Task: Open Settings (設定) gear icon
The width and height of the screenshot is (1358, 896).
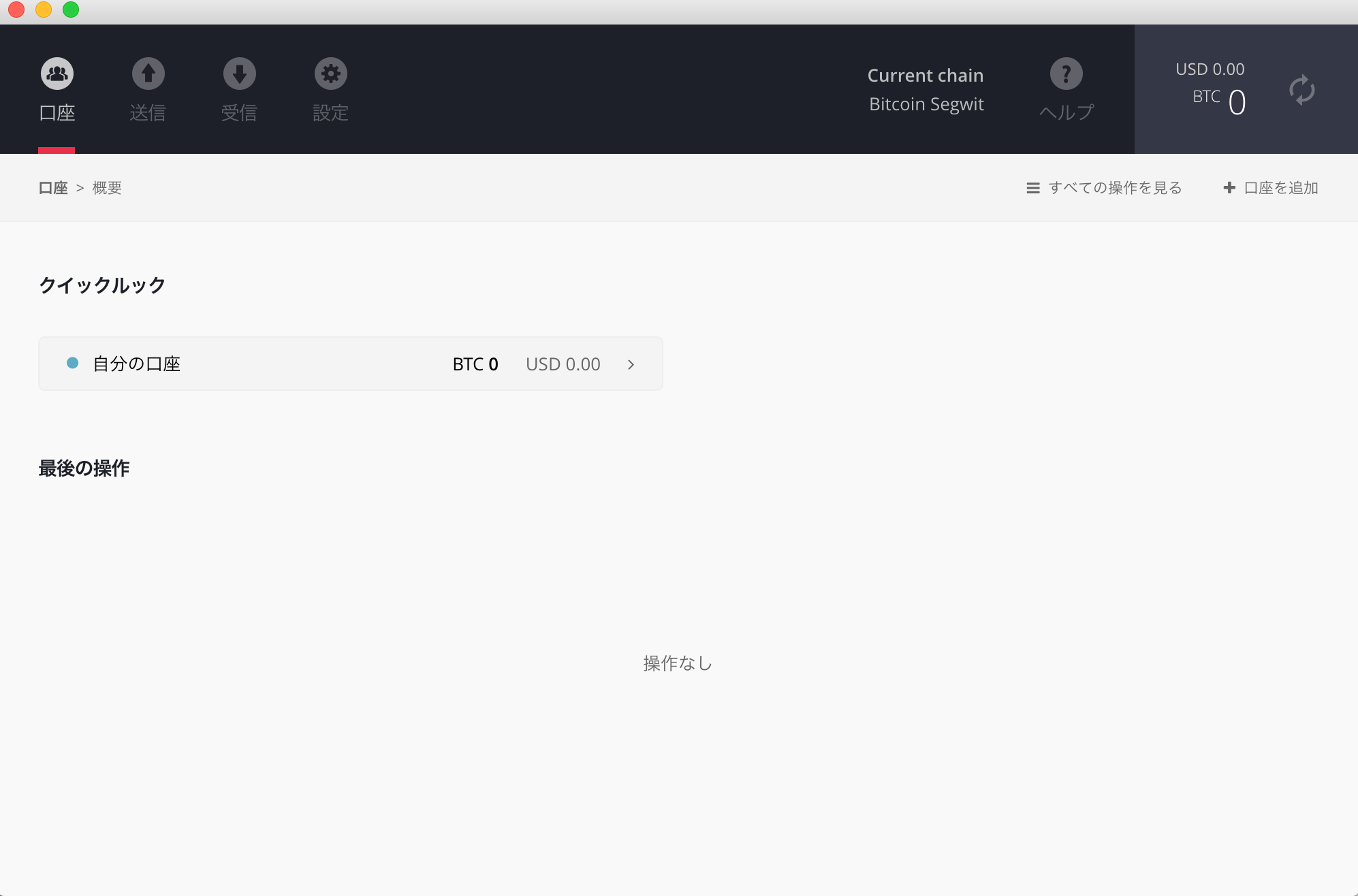Action: pyautogui.click(x=330, y=74)
